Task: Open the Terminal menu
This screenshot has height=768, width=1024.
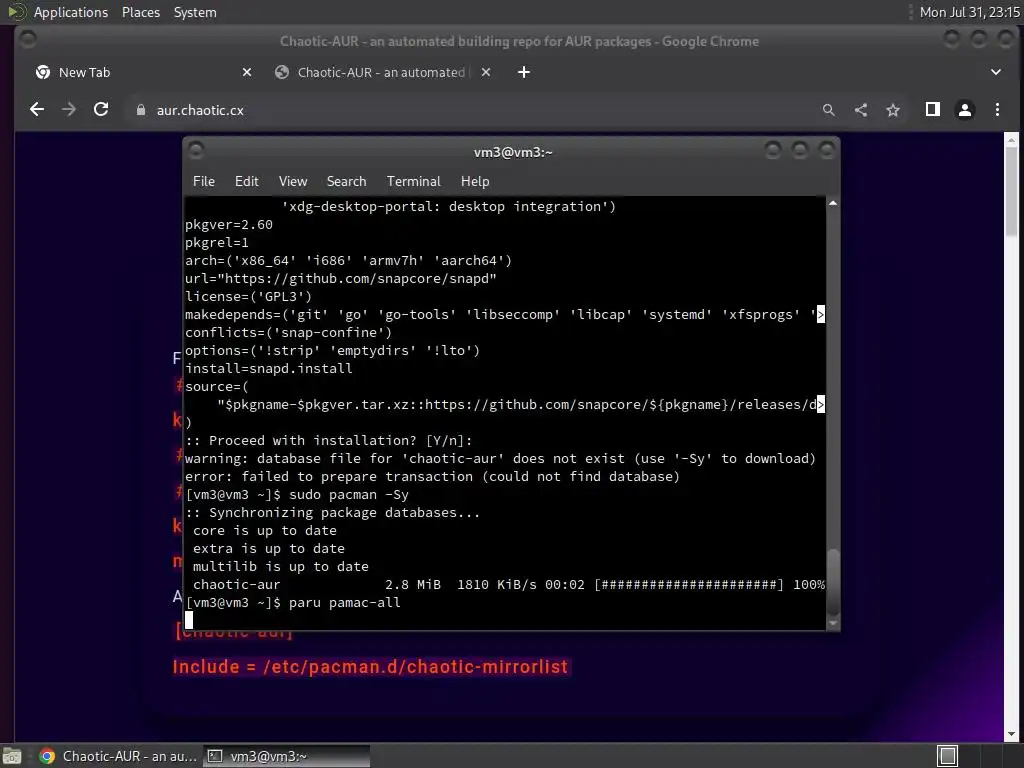Action: click(x=413, y=182)
